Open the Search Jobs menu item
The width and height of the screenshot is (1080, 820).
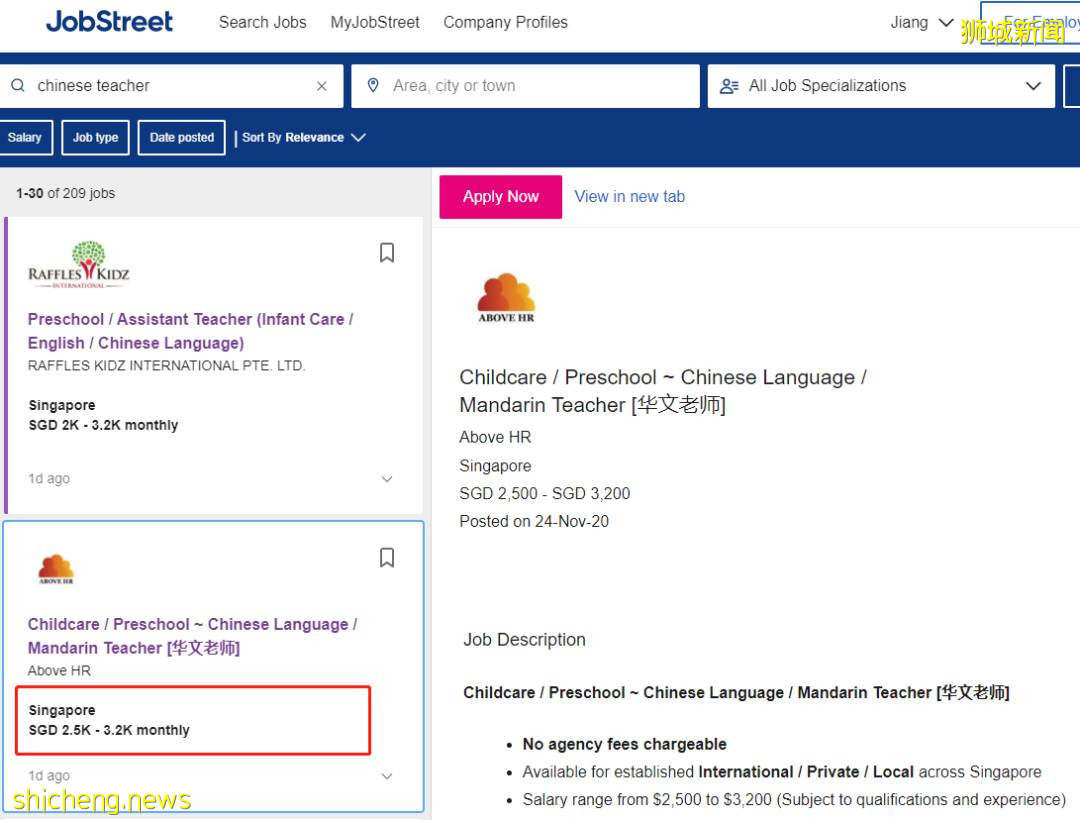(263, 22)
